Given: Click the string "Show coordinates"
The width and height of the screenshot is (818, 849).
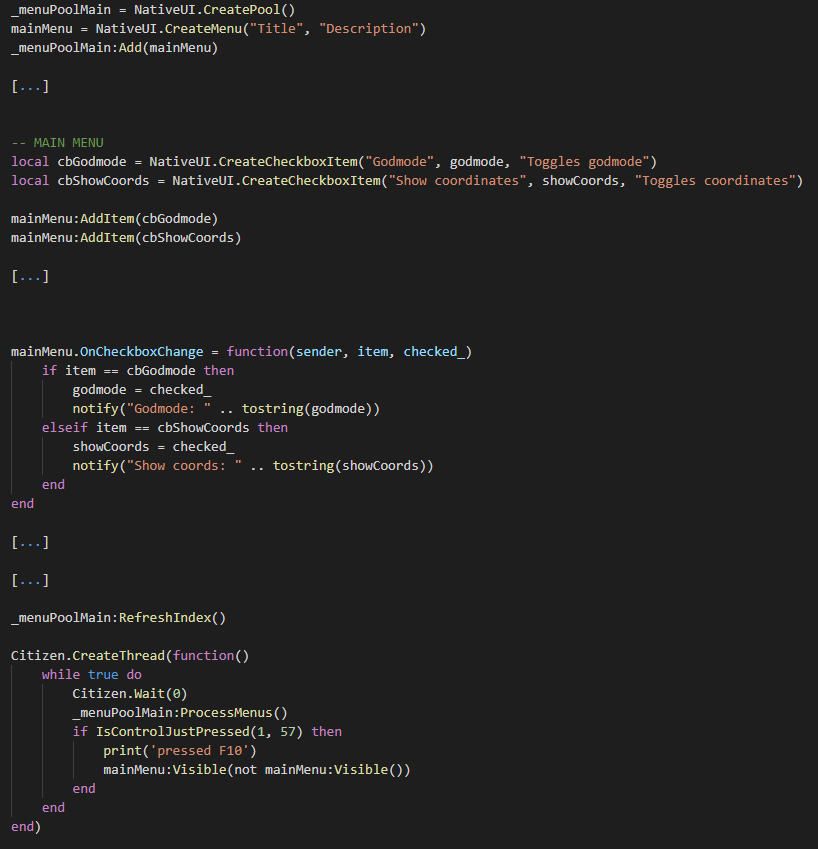Looking at the screenshot, I should coord(457,180).
